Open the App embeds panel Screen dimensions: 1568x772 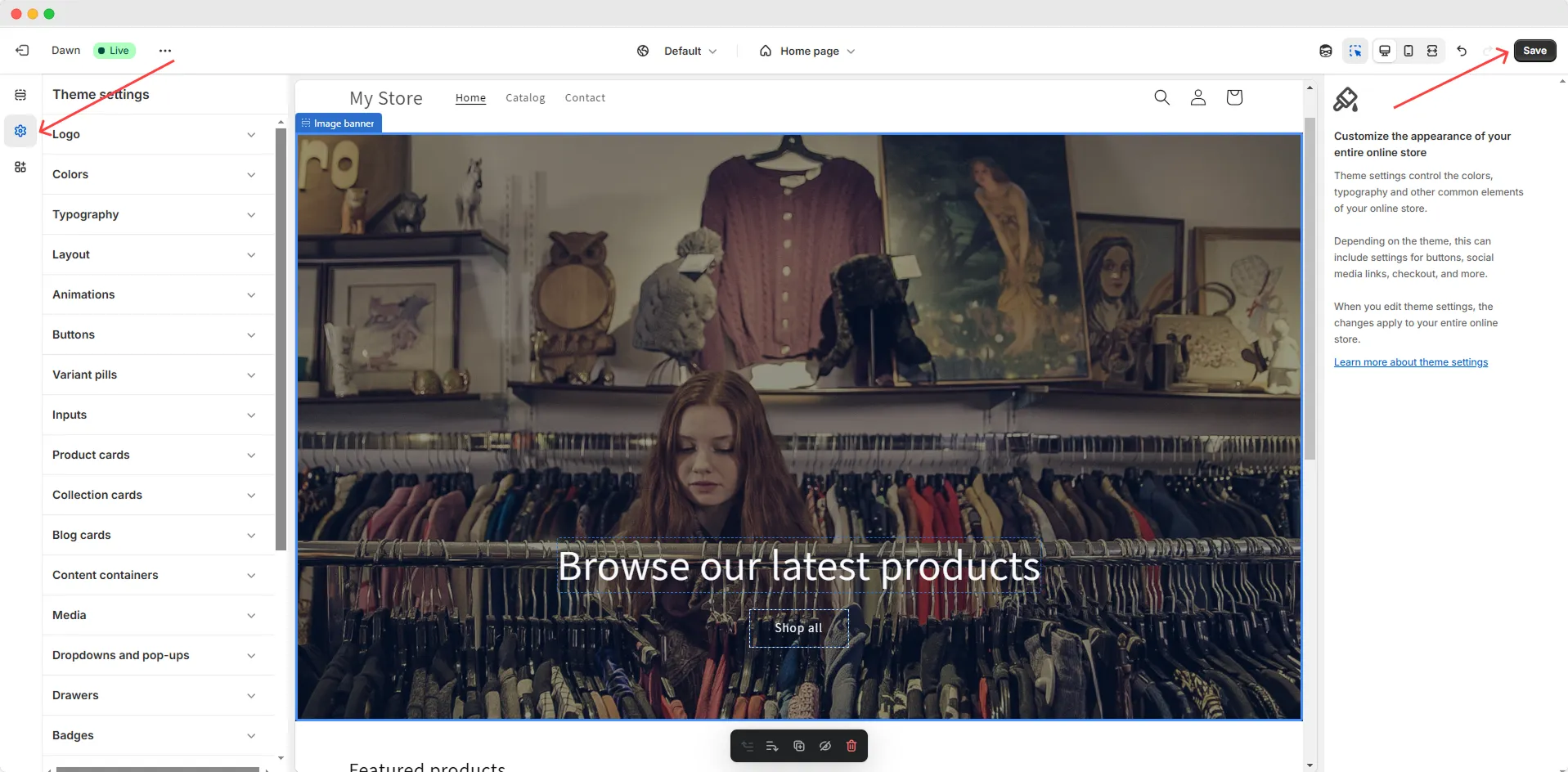20,167
